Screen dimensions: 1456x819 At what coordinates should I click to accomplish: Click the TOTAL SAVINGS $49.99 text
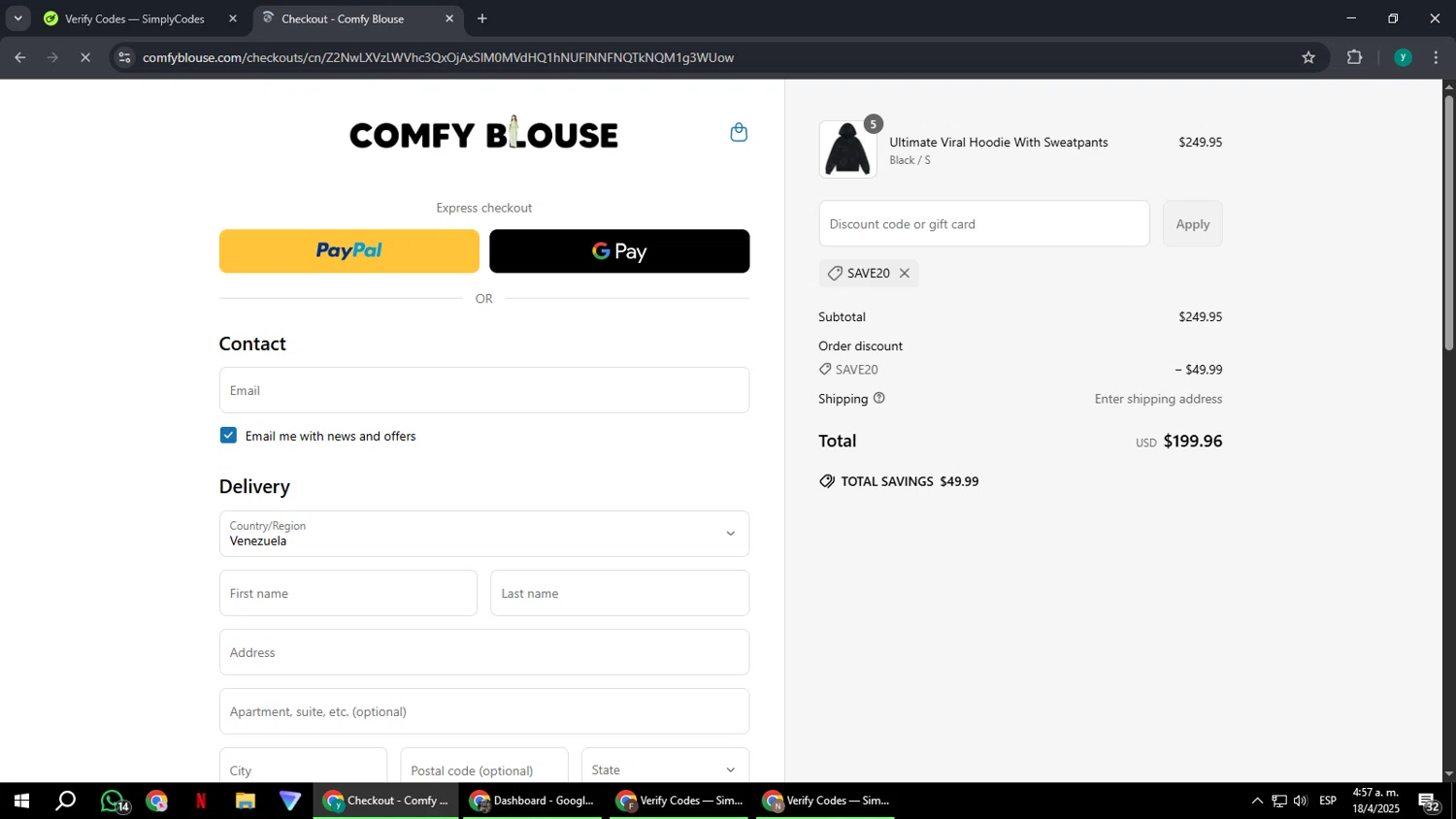[x=910, y=481]
